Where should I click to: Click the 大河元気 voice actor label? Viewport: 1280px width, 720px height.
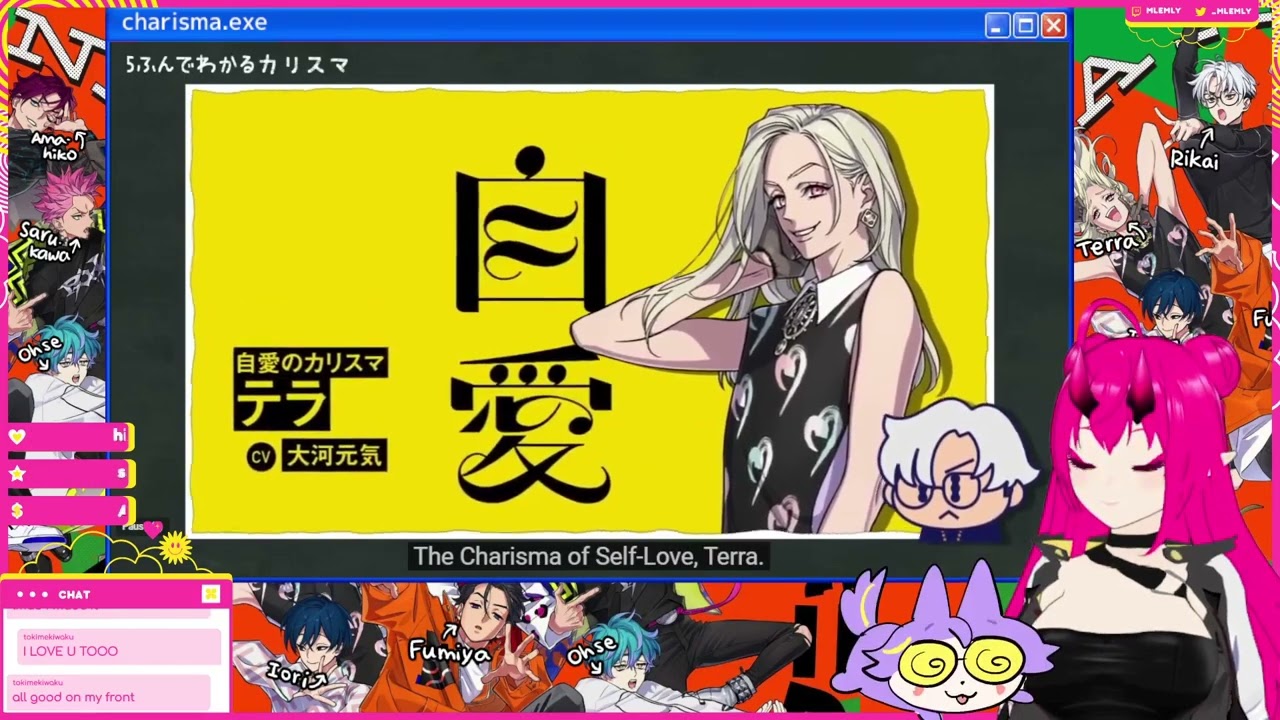point(335,457)
